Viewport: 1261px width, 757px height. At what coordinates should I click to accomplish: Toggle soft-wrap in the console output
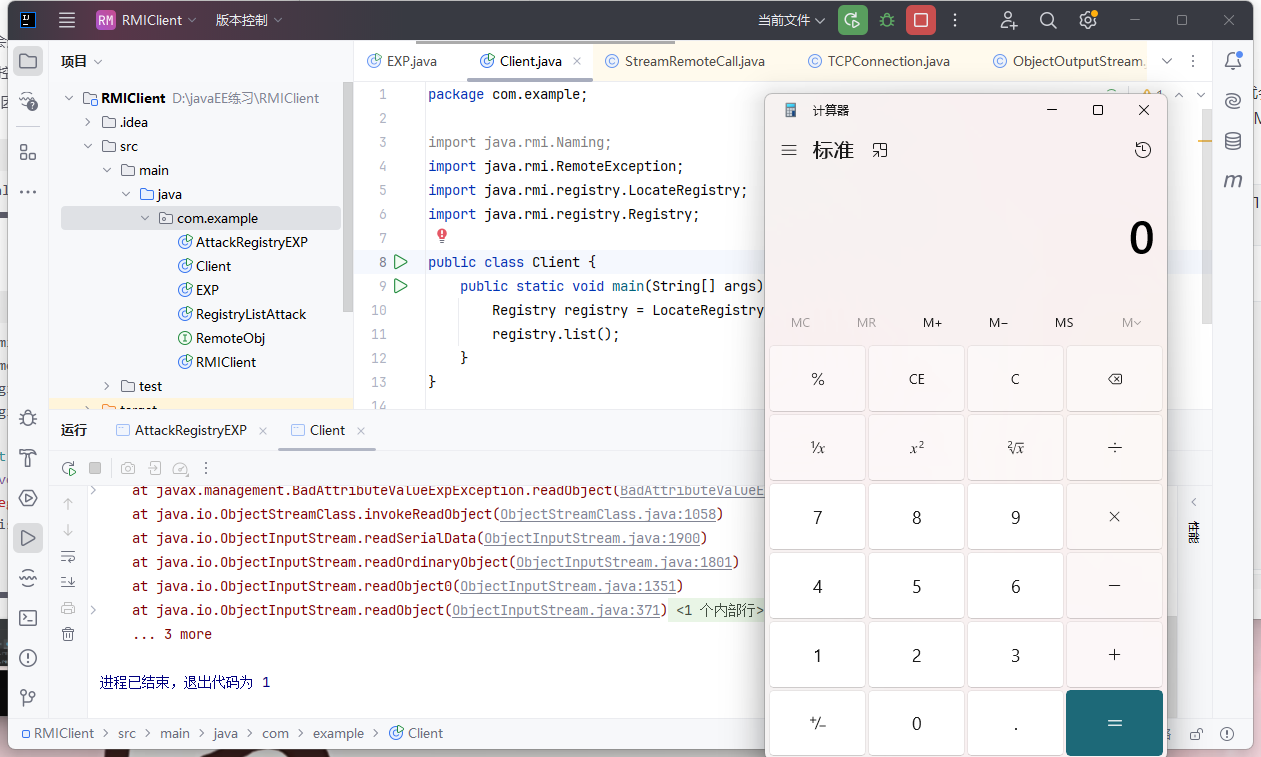68,556
